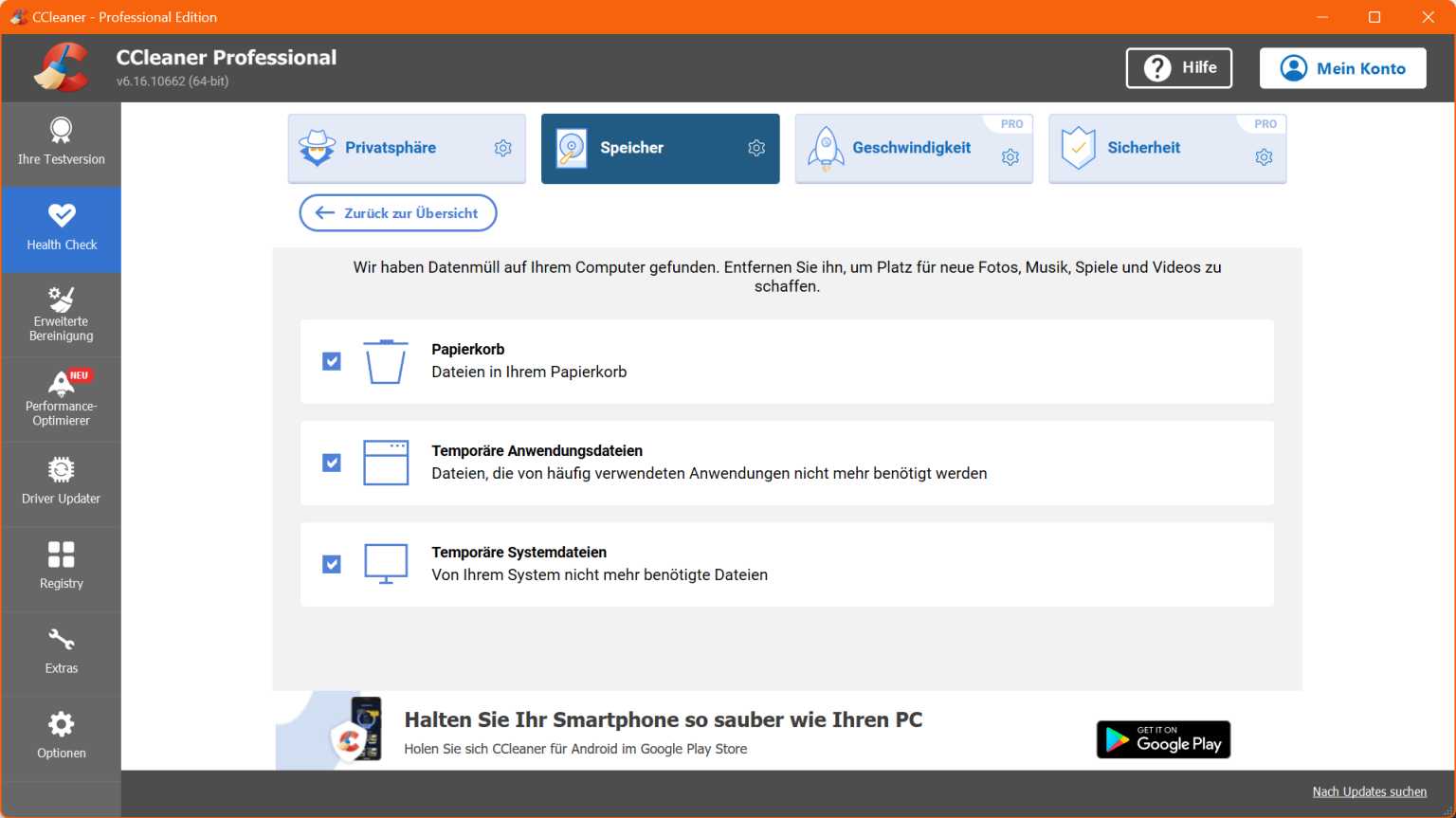Viewport: 1456px width, 818px height.
Task: Disable Temporäre Anwendungsdateien cleanup
Action: 331,463
